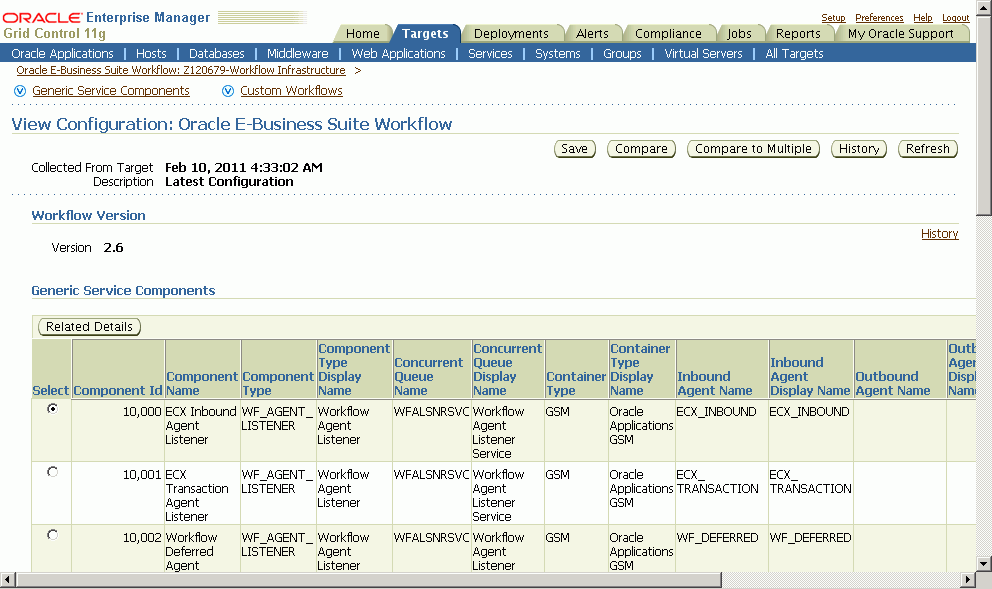
Task: Select radio button for component 10,001
Action: tap(53, 472)
